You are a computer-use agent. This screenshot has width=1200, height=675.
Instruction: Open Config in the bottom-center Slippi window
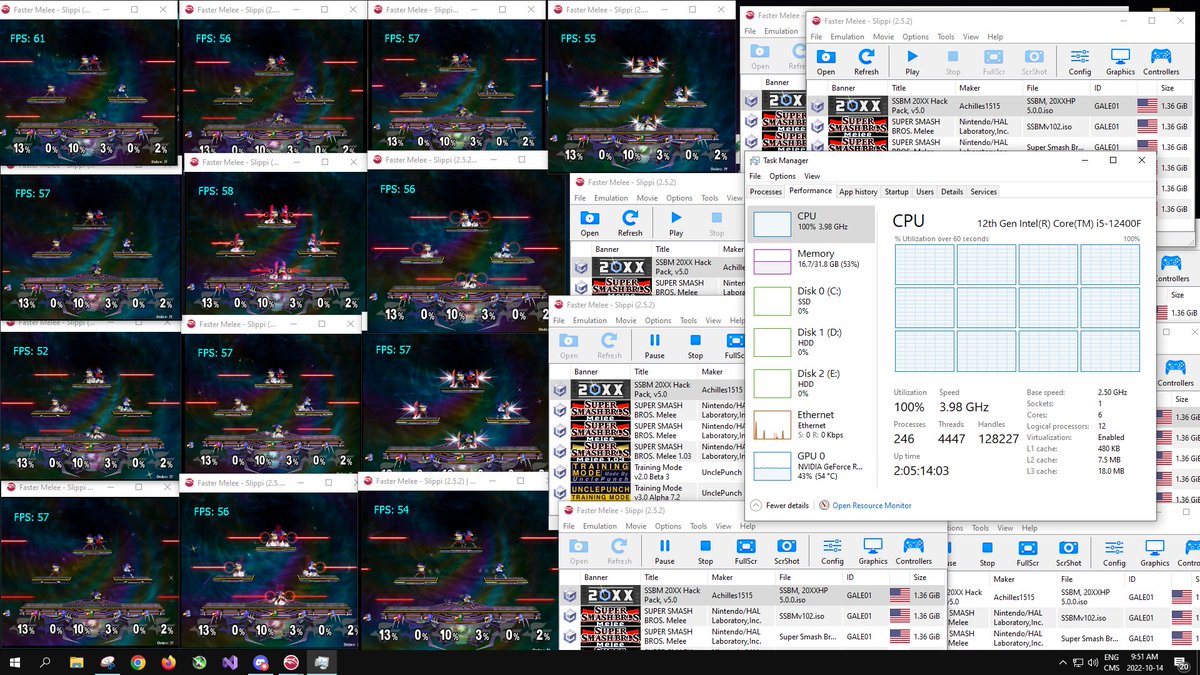(832, 552)
